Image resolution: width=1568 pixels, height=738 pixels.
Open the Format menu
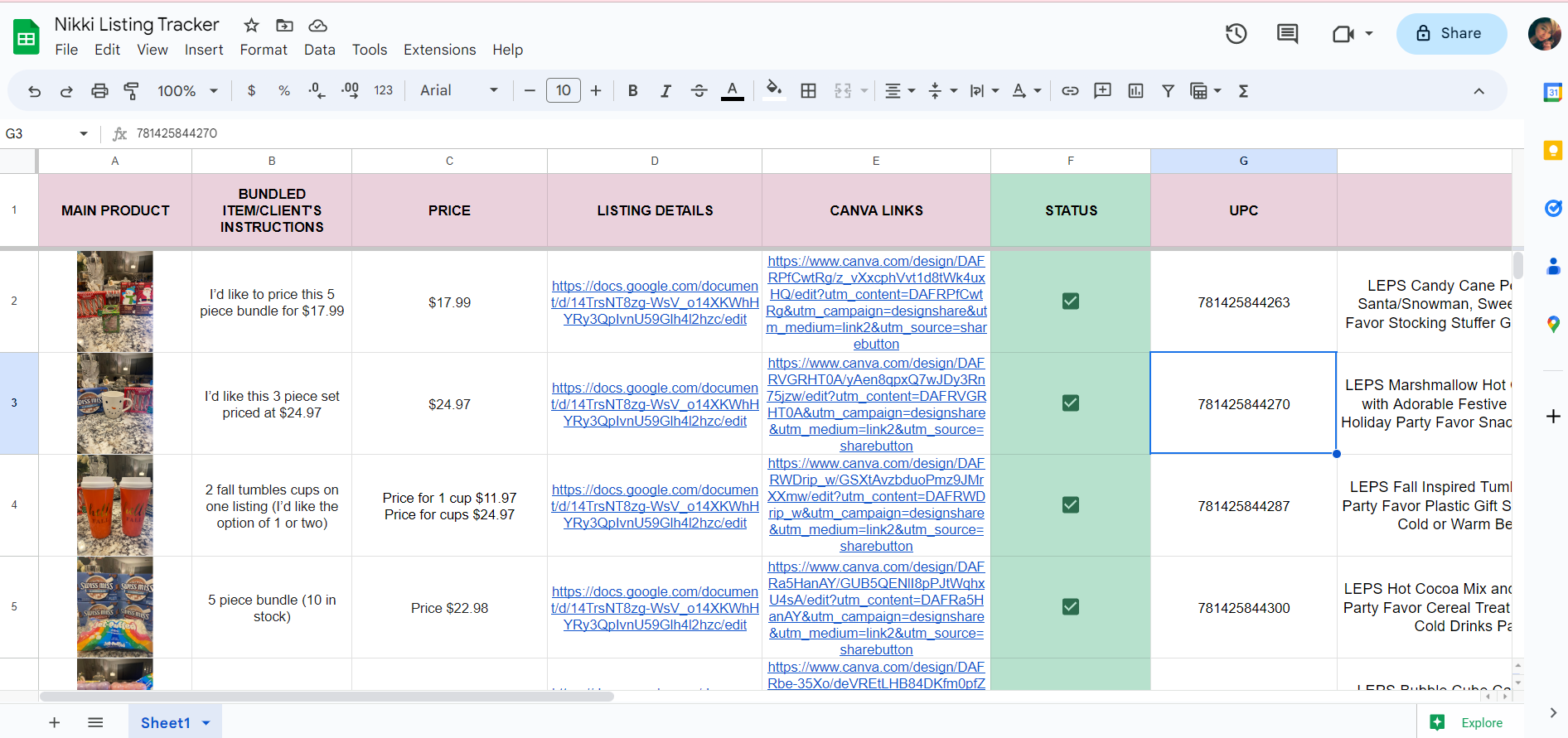pyautogui.click(x=264, y=50)
